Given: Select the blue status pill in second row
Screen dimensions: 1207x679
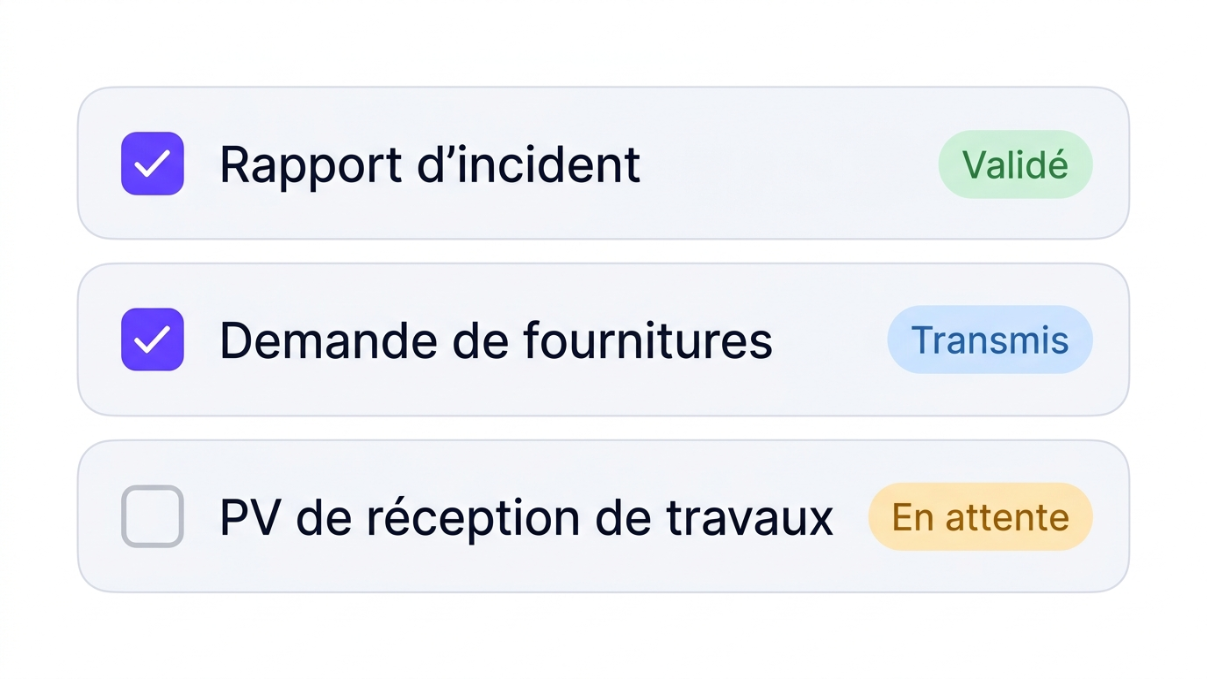Looking at the screenshot, I should click(990, 340).
